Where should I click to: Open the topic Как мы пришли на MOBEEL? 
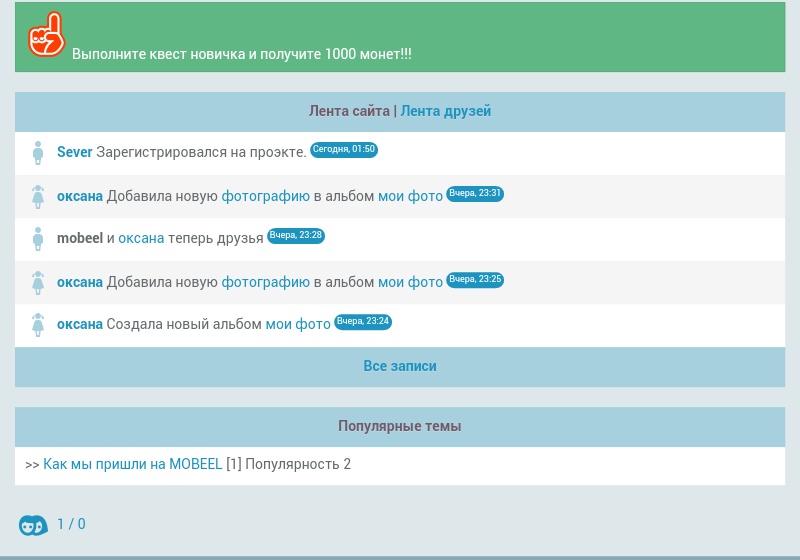click(132, 464)
